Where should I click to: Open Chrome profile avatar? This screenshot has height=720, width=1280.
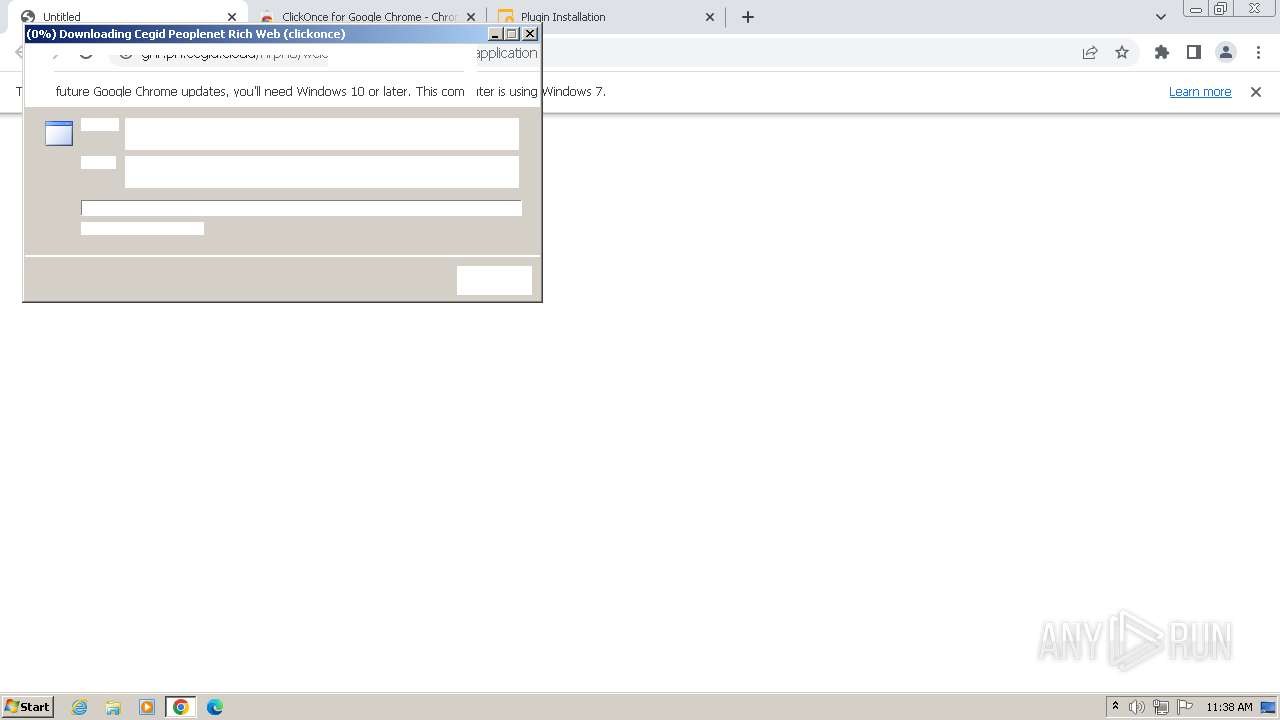1226,53
